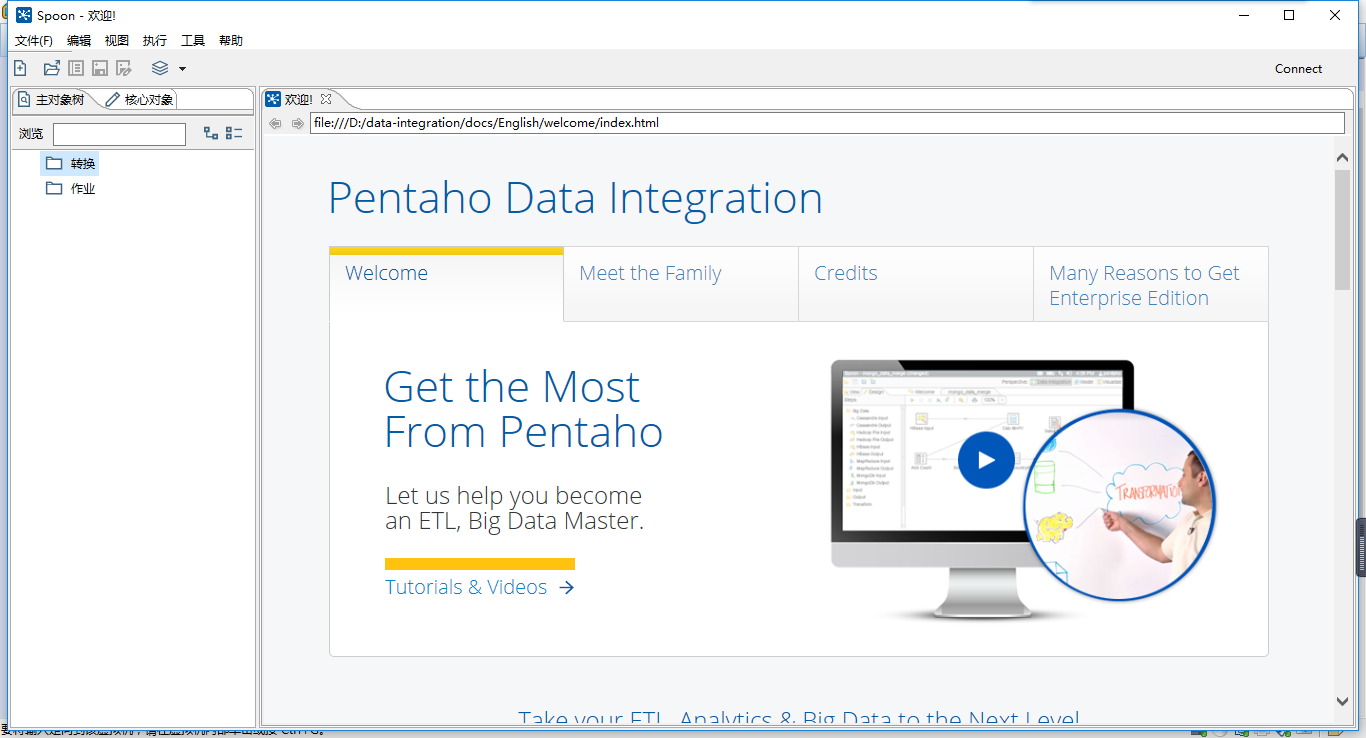Click the Open file folder icon
Screen dimensions: 1366x738
52,68
